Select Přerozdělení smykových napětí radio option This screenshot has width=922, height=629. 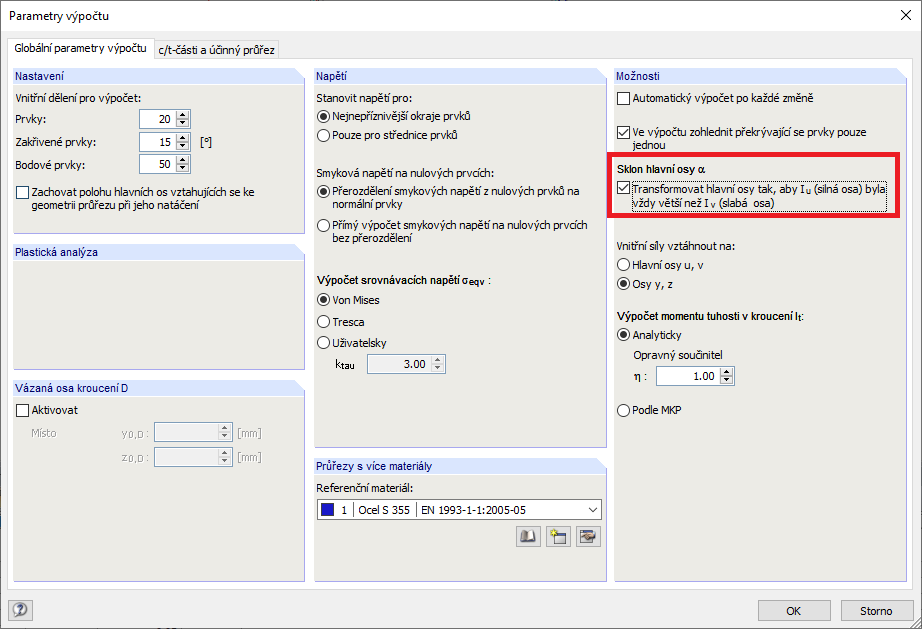coord(323,192)
